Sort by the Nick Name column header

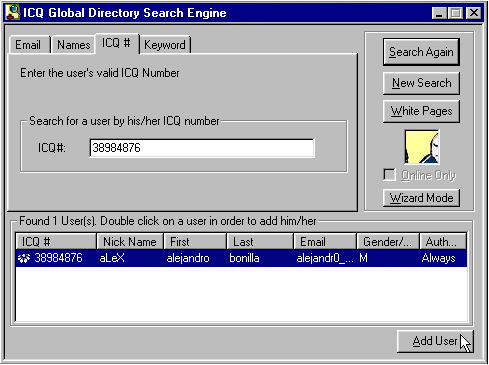[130, 241]
